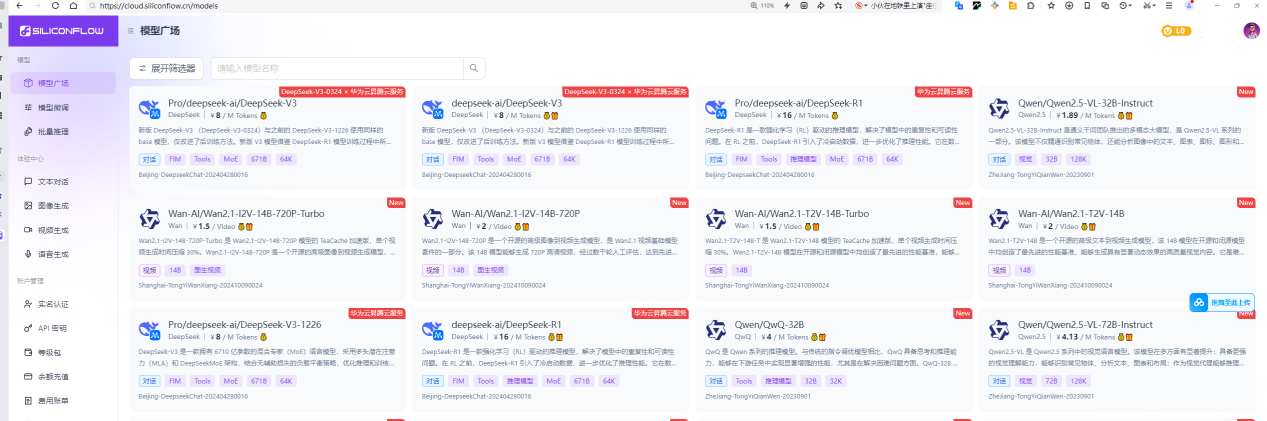1267x421 pixels.
Task: Click the Qwen2.5-VL-32B-Instruct Qwen logo
Action: [1000, 109]
